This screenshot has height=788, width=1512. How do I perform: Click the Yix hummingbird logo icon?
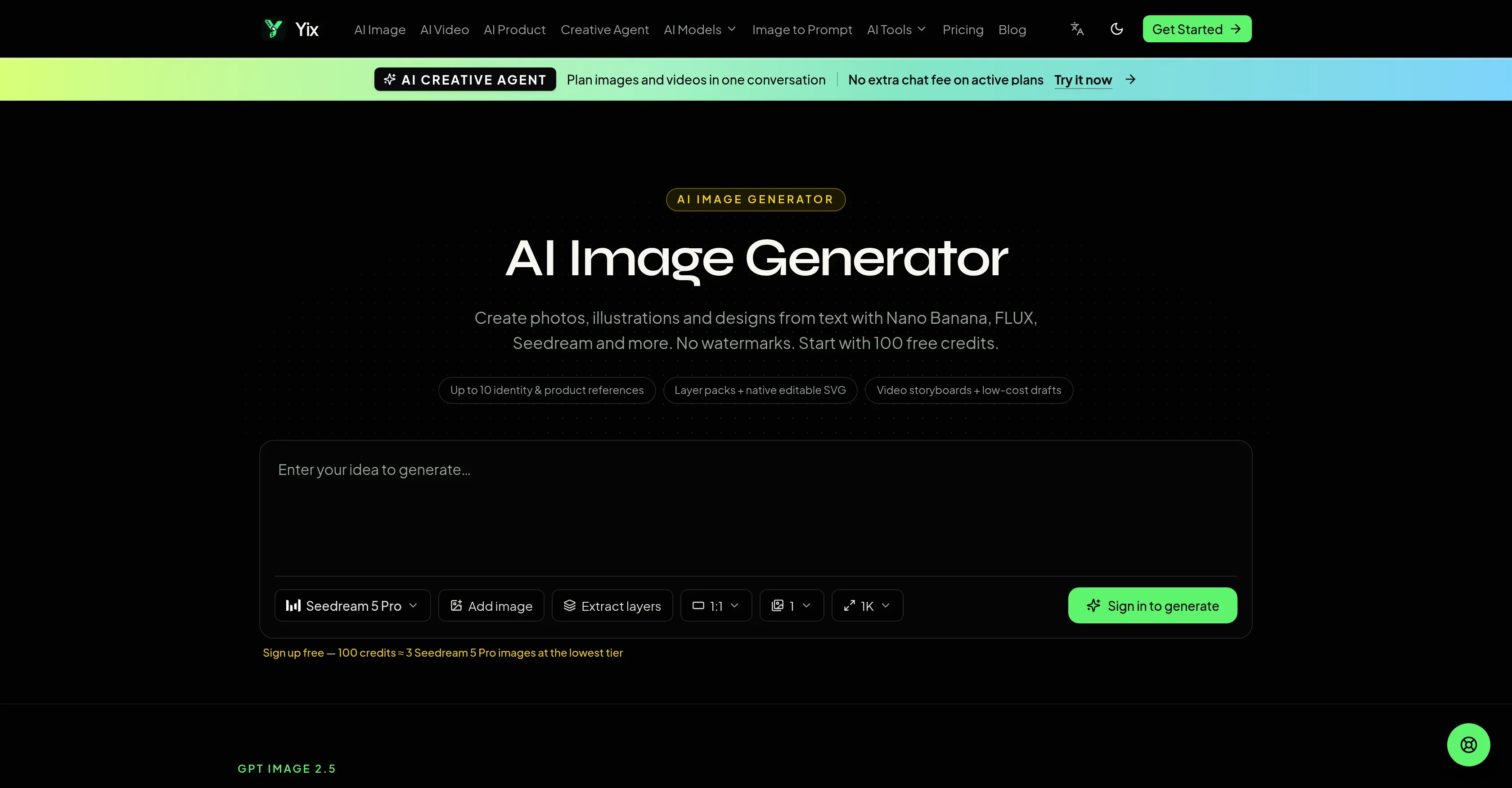click(x=274, y=29)
